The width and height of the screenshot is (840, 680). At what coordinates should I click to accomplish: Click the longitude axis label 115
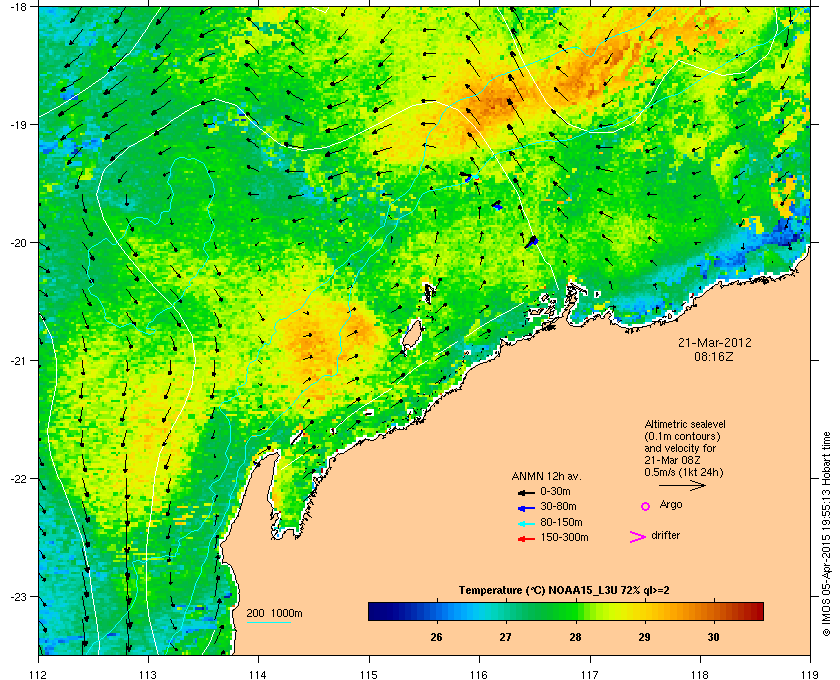pyautogui.click(x=369, y=675)
